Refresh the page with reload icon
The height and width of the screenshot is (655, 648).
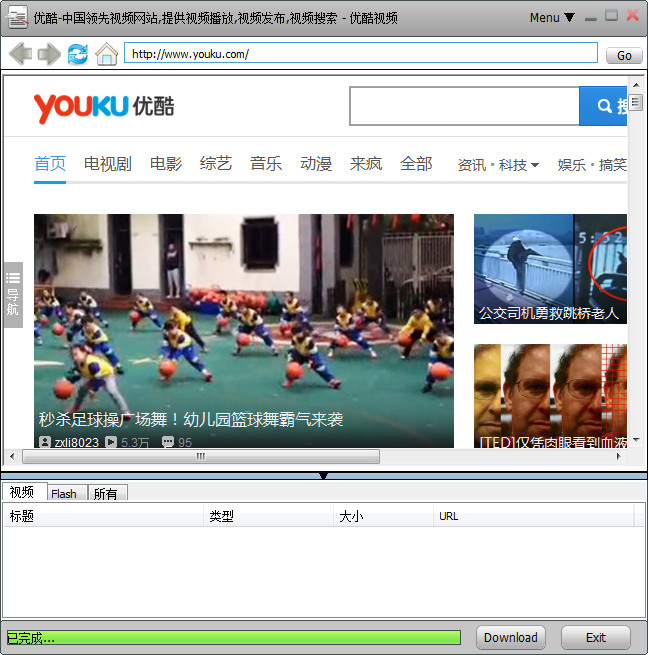77,54
